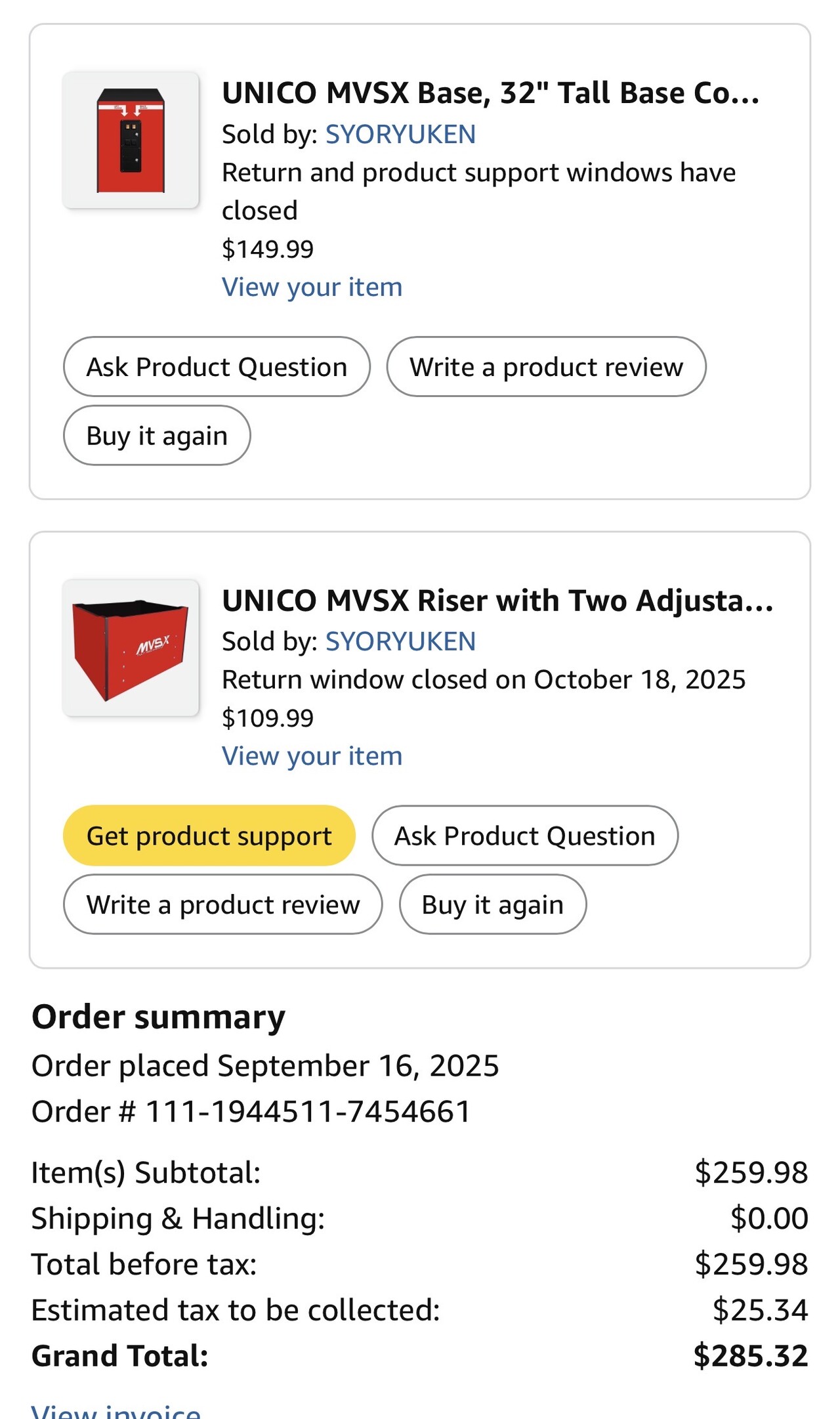Click the 'Order placed September 16, 2025' text

pos(265,1066)
